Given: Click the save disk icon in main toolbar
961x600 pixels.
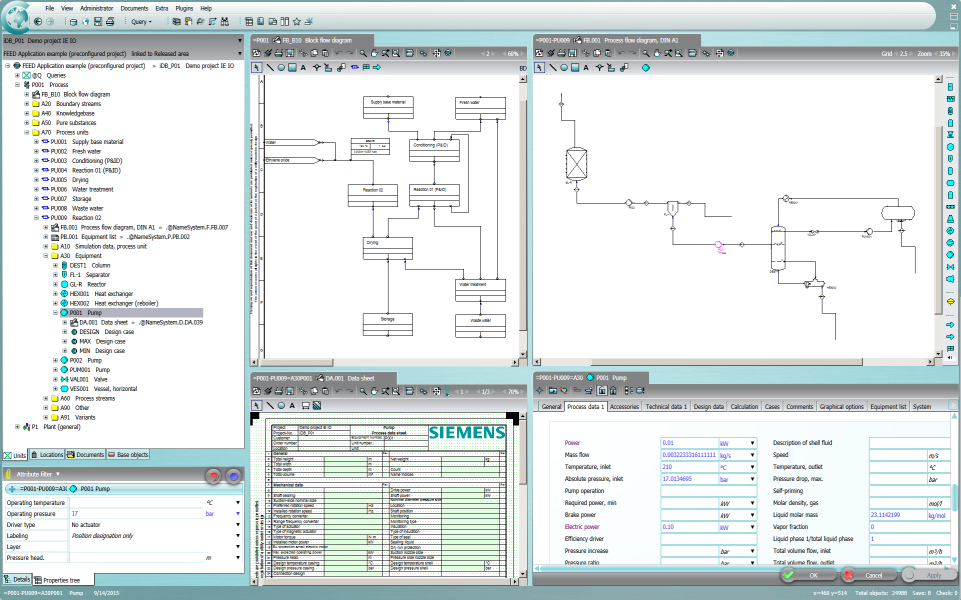Looking at the screenshot, I should [x=97, y=21].
